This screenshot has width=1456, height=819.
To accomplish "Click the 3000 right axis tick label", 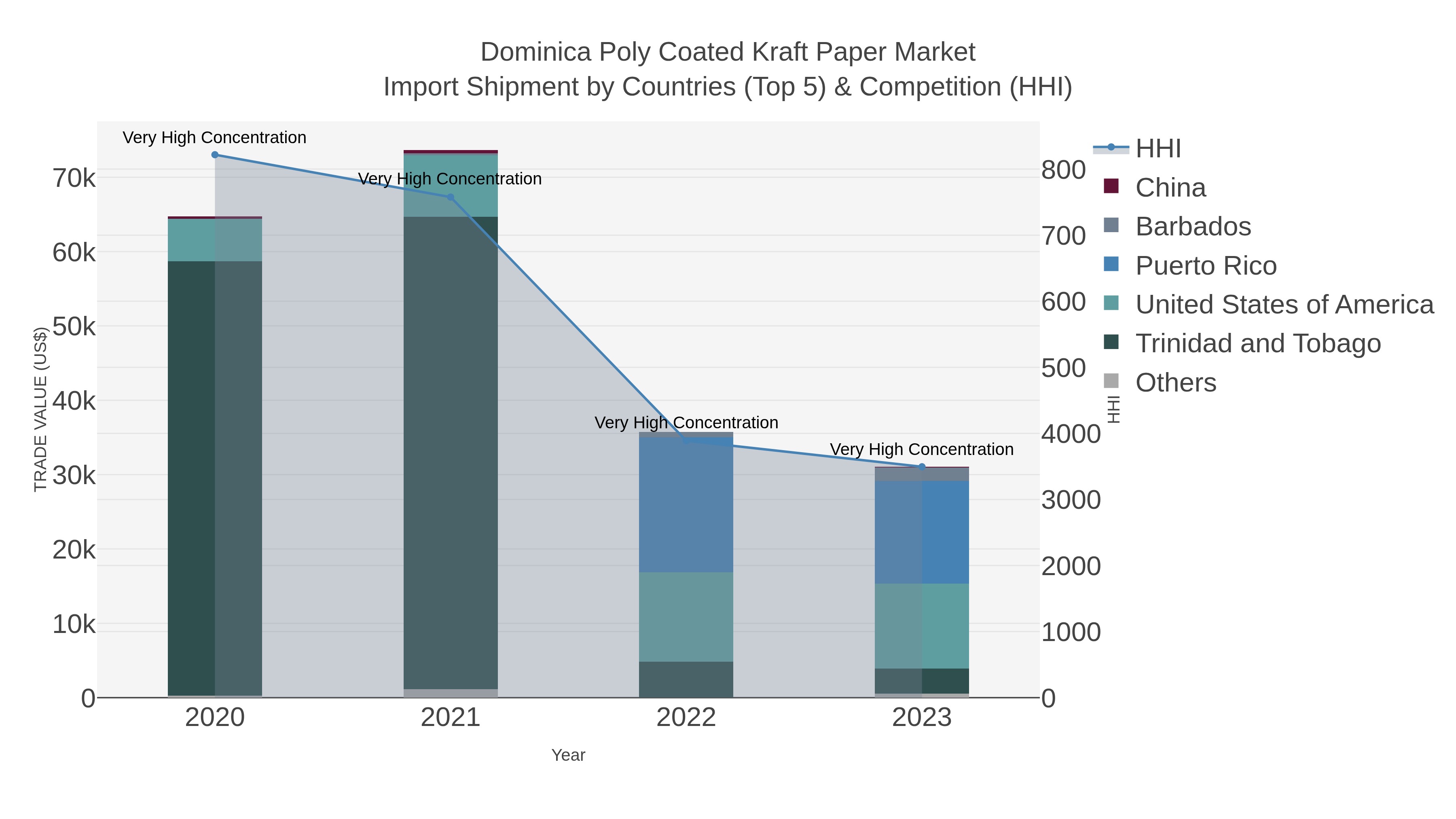I will click(x=1071, y=500).
